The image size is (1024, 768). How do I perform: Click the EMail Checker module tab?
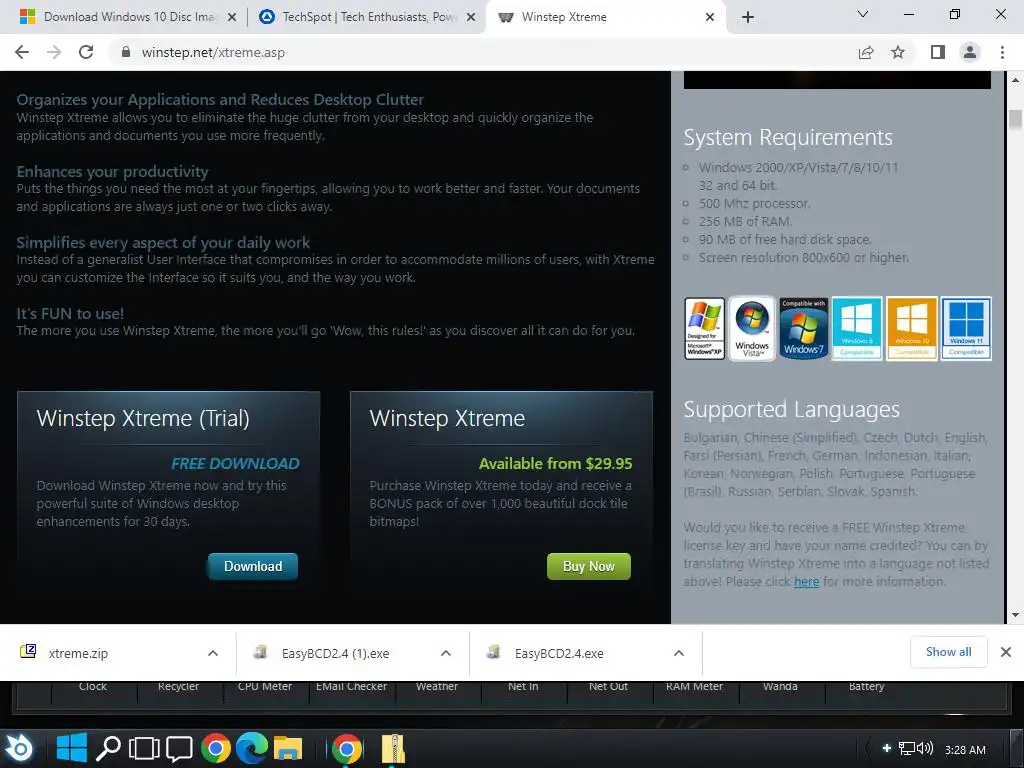[x=351, y=686]
